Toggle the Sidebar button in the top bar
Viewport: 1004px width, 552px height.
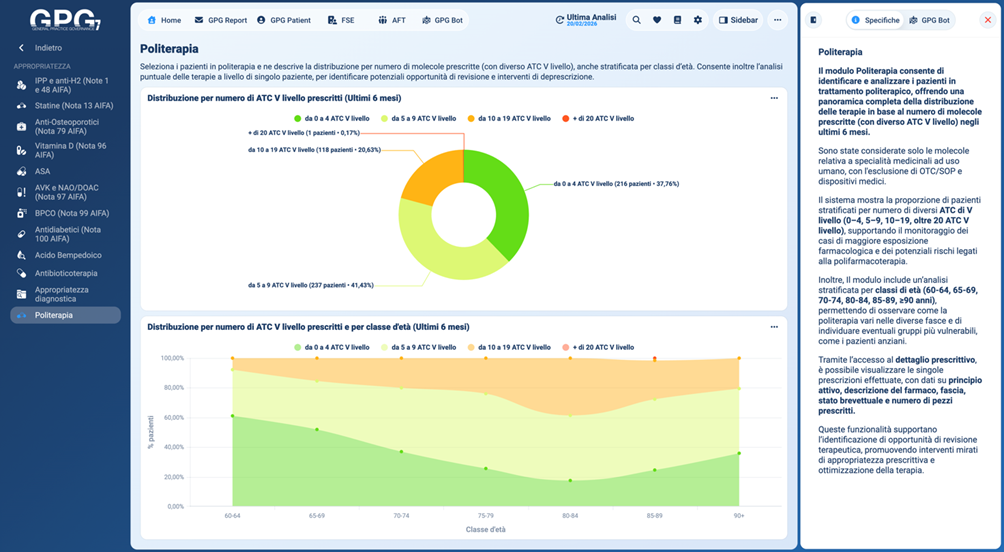(738, 20)
